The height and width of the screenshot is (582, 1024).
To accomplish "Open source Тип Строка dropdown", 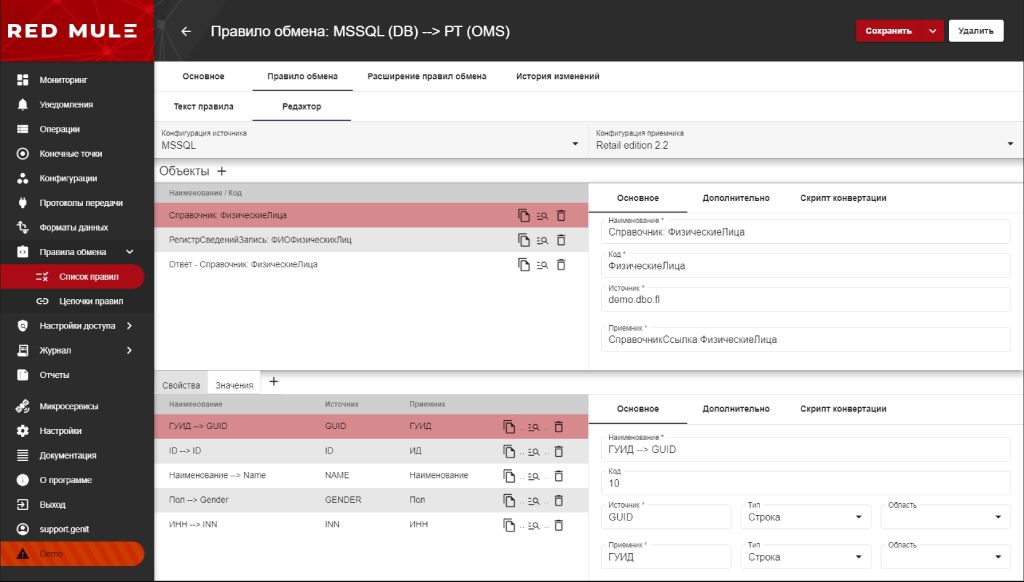I will [805, 517].
